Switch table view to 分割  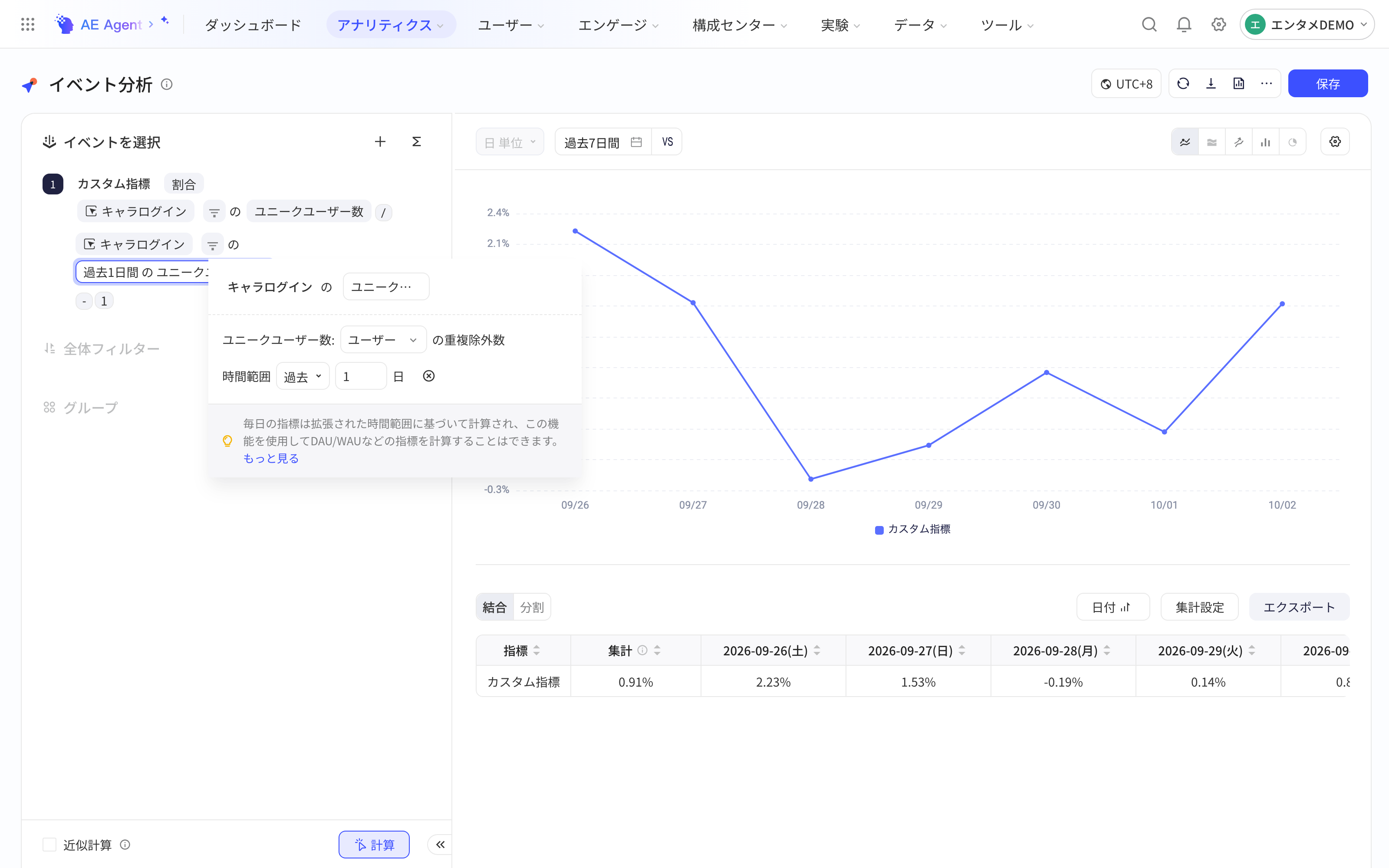coord(531,607)
